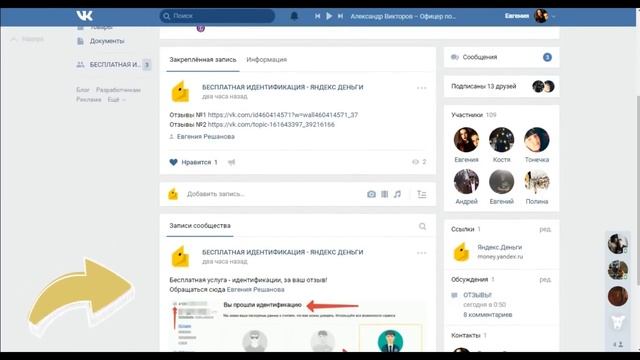
Task: Open the notifications bell
Action: click(x=294, y=16)
